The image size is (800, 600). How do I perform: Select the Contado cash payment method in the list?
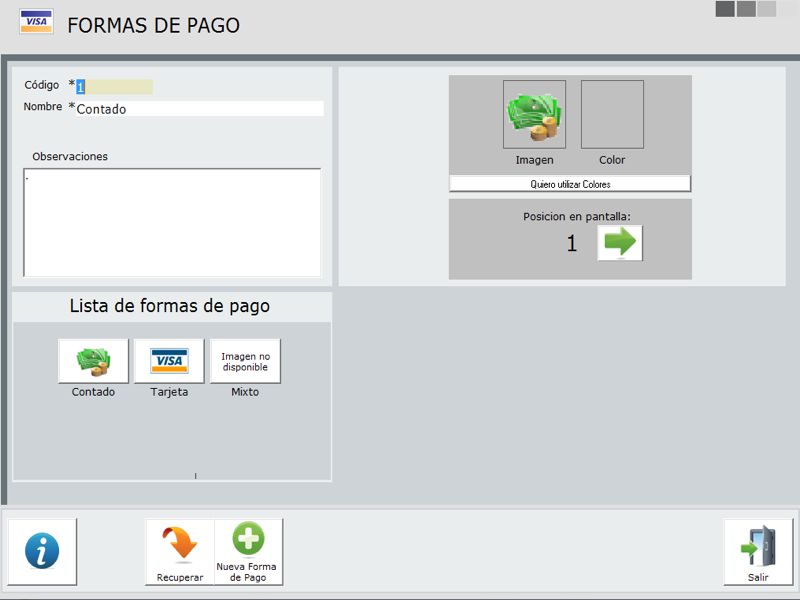[93, 361]
